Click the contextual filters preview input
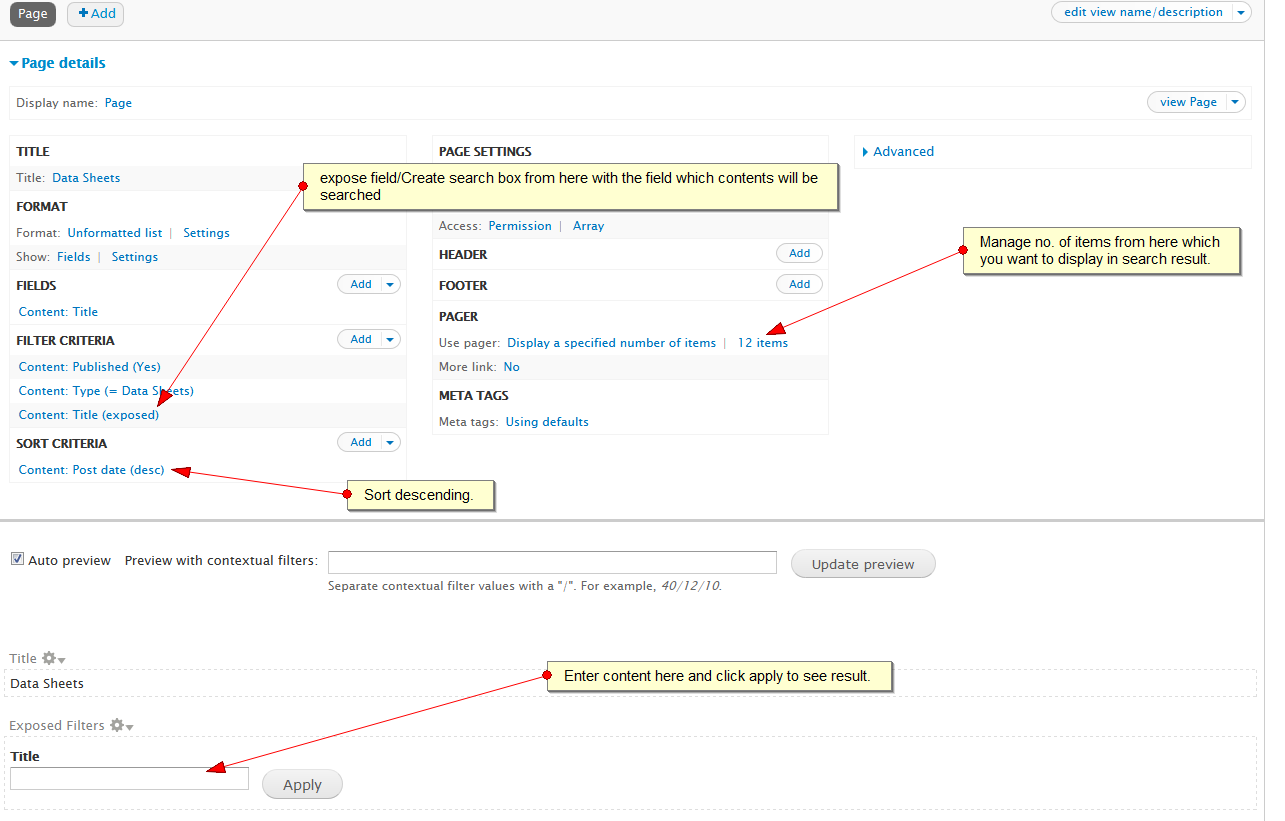This screenshot has height=821, width=1285. [551, 562]
